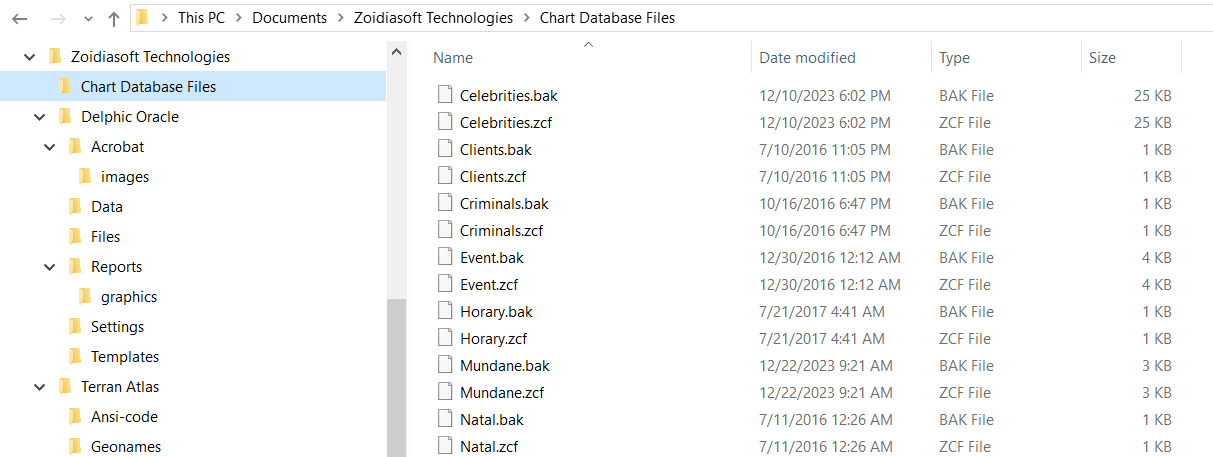The width and height of the screenshot is (1213, 457).
Task: Open dropdown chevron after This PC
Action: click(x=240, y=18)
